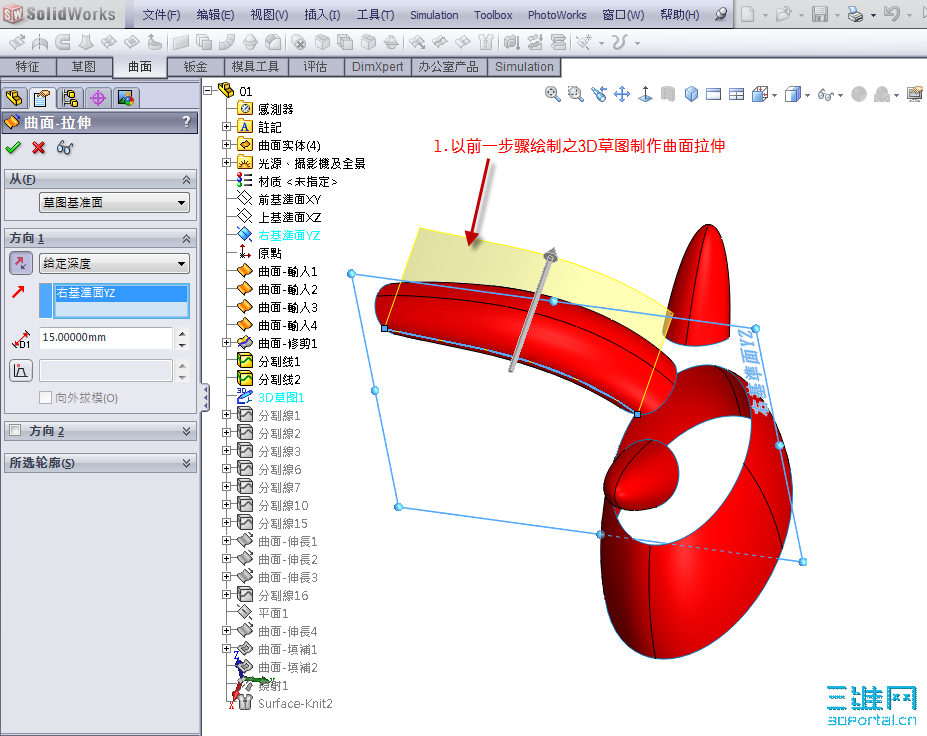Viewport: 927px width, 736px height.
Task: Click the Pan view icon
Action: click(622, 94)
